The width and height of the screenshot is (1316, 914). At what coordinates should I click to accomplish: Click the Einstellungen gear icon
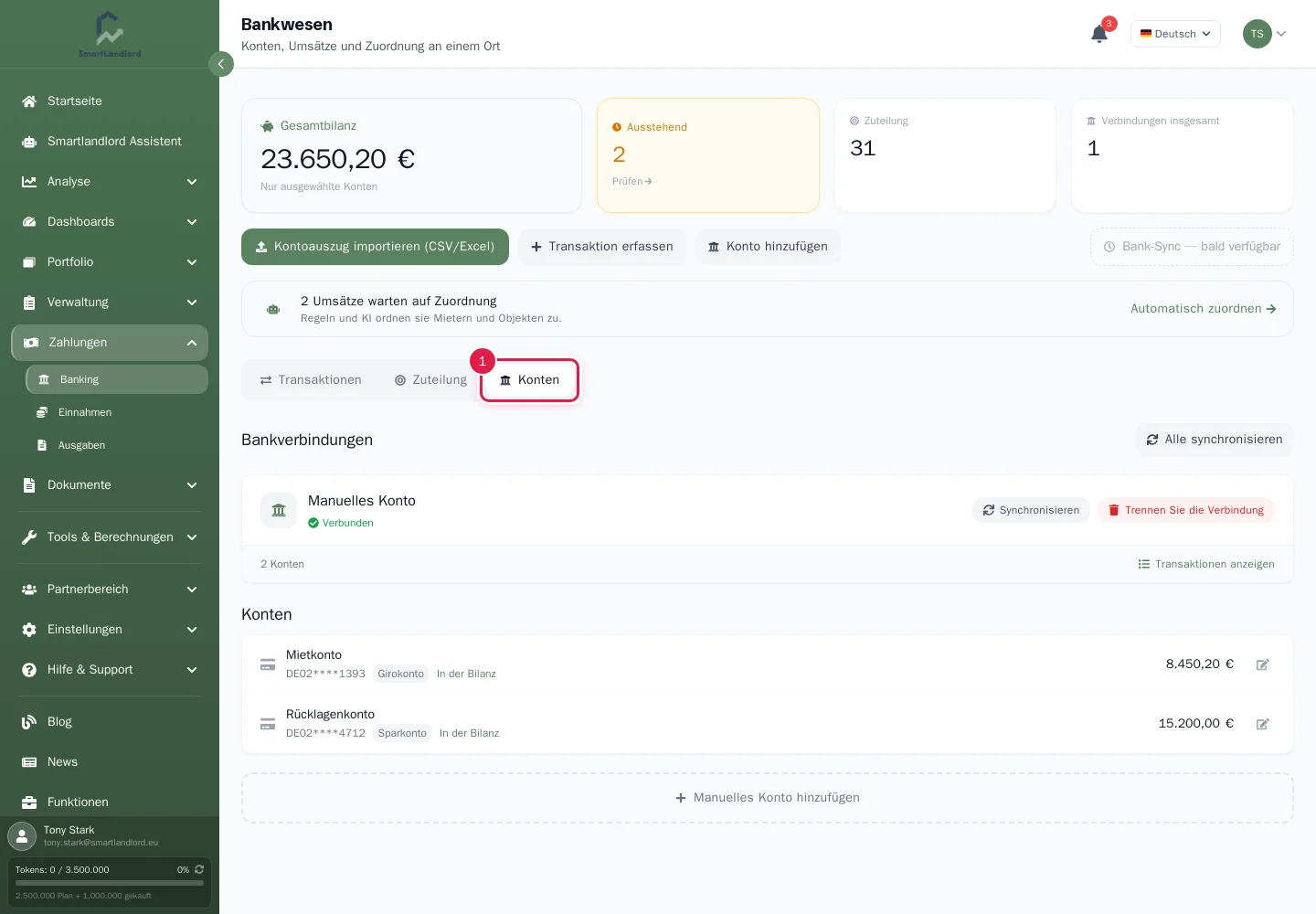tap(29, 630)
